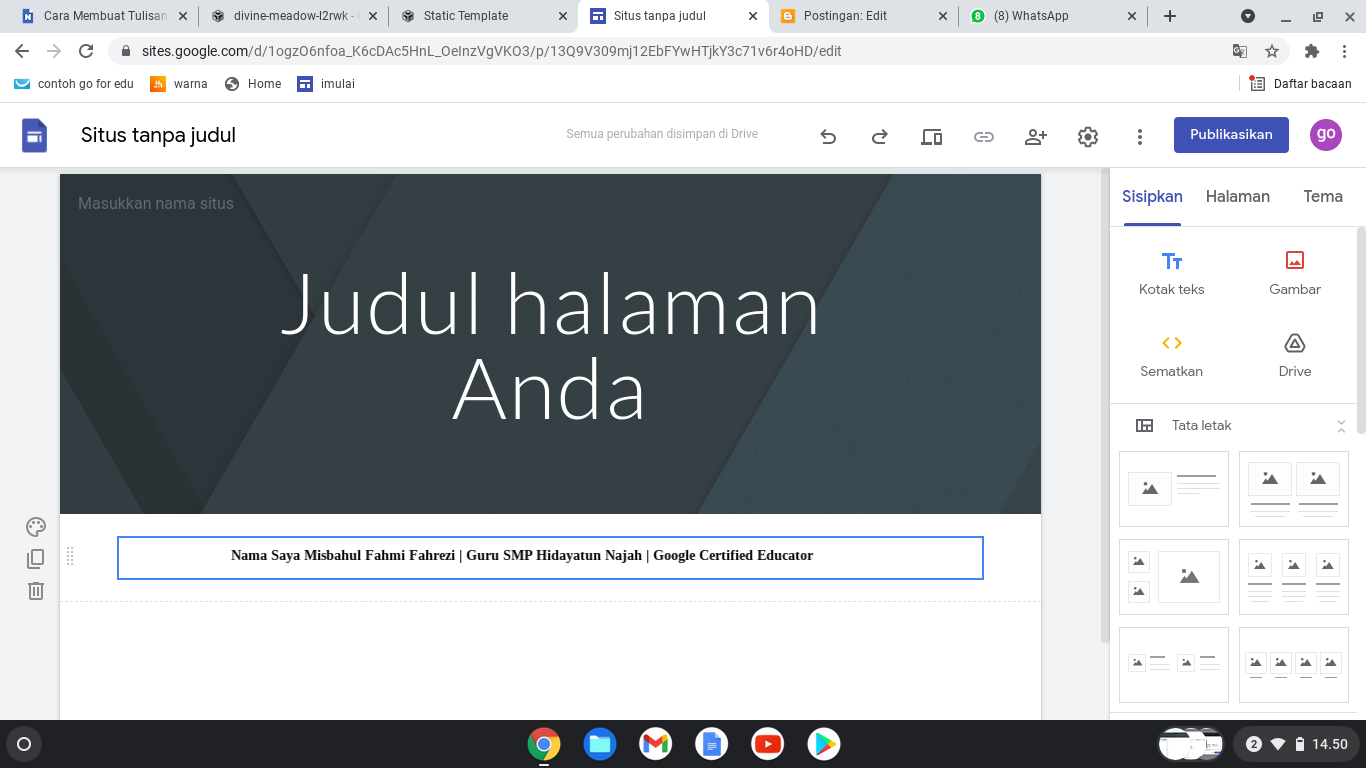The image size is (1366, 768).
Task: Share site with other people
Action: [x=1036, y=137]
